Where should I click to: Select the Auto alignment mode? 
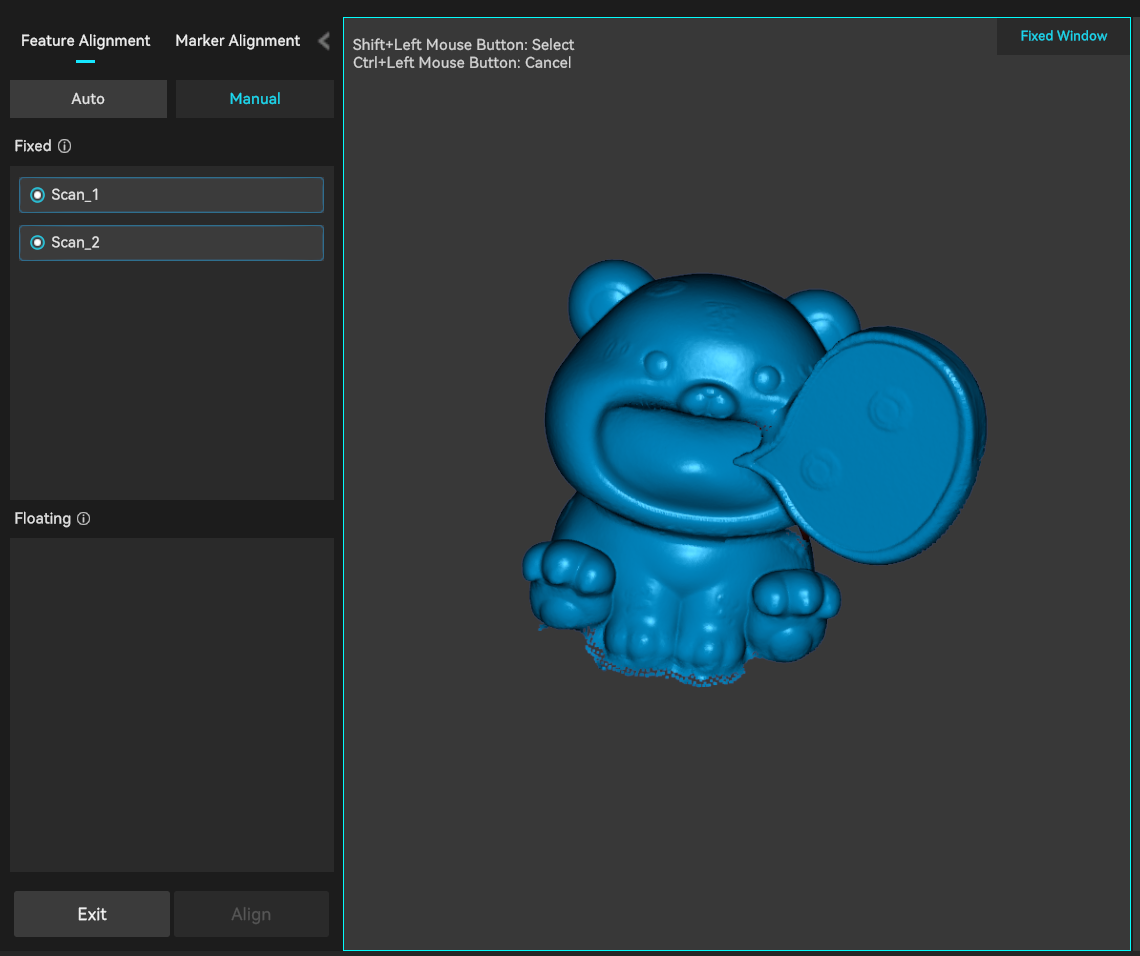88,99
